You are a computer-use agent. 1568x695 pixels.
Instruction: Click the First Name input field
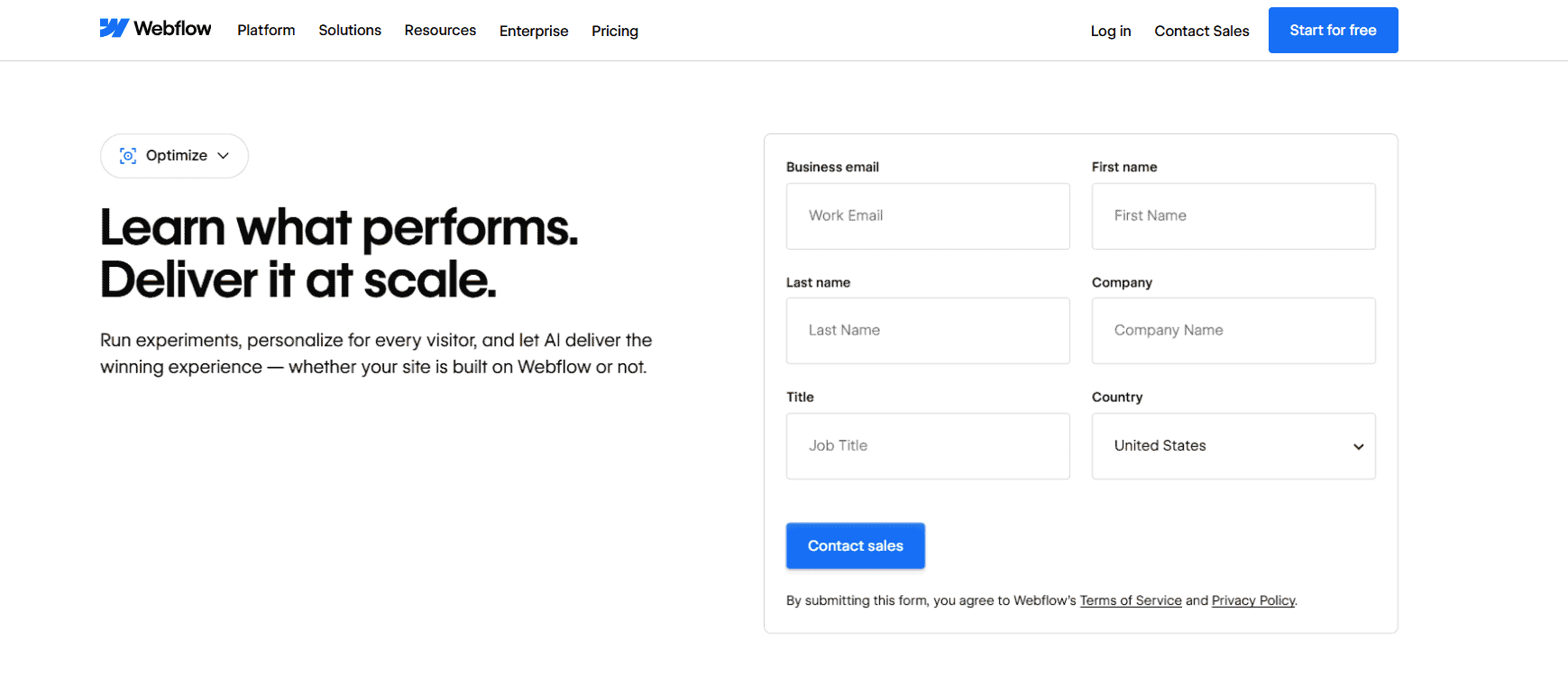coord(1233,215)
